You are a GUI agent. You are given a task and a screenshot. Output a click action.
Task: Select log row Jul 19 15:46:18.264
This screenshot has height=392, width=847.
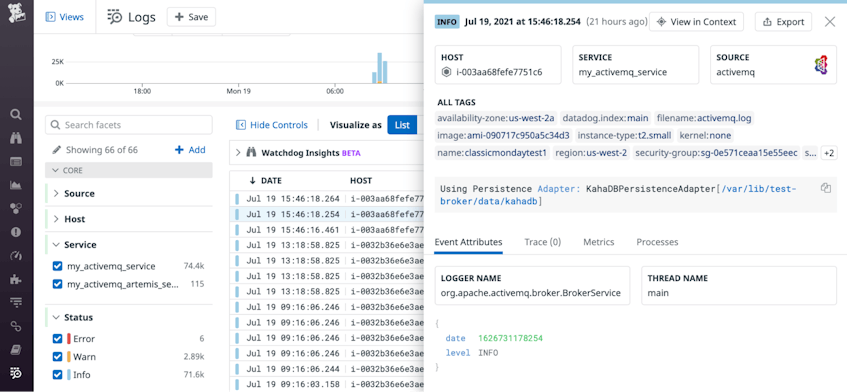pos(328,198)
